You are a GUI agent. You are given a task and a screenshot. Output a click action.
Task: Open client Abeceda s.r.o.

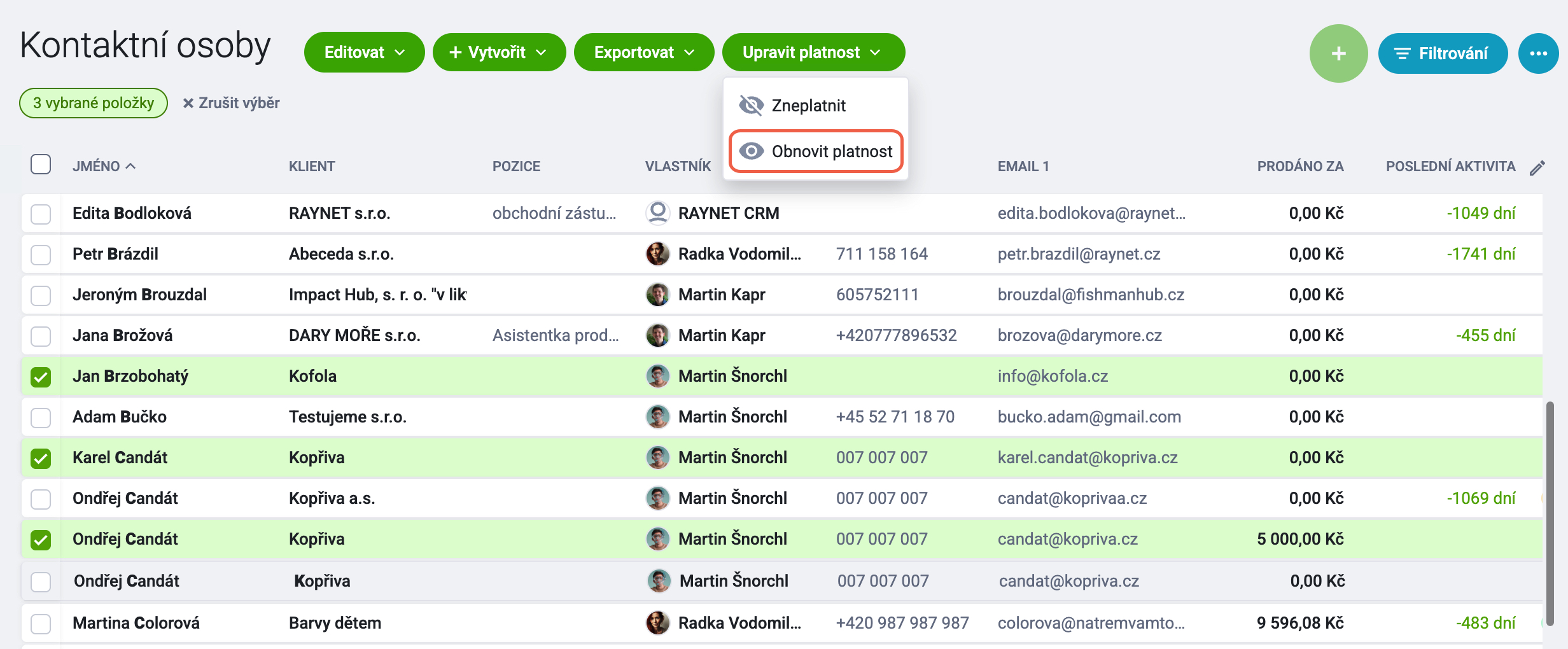[x=341, y=254]
